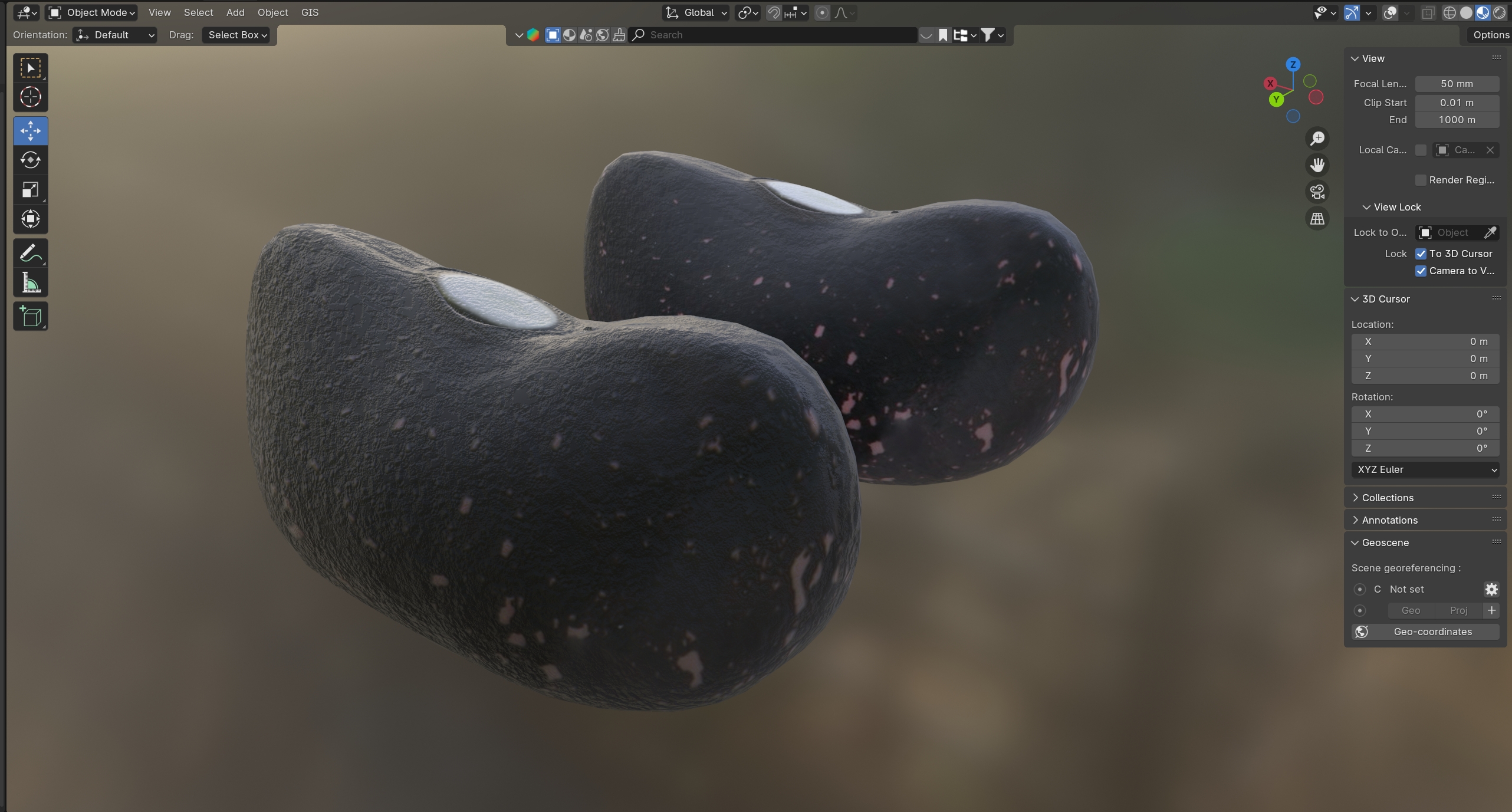This screenshot has height=812, width=1512.
Task: Activate the 3D Cursor tool
Action: (30, 97)
